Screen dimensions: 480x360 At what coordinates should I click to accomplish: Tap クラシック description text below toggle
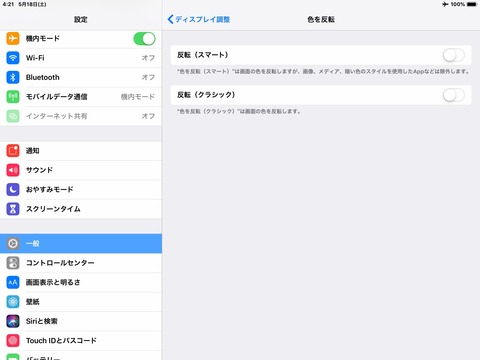[239, 111]
